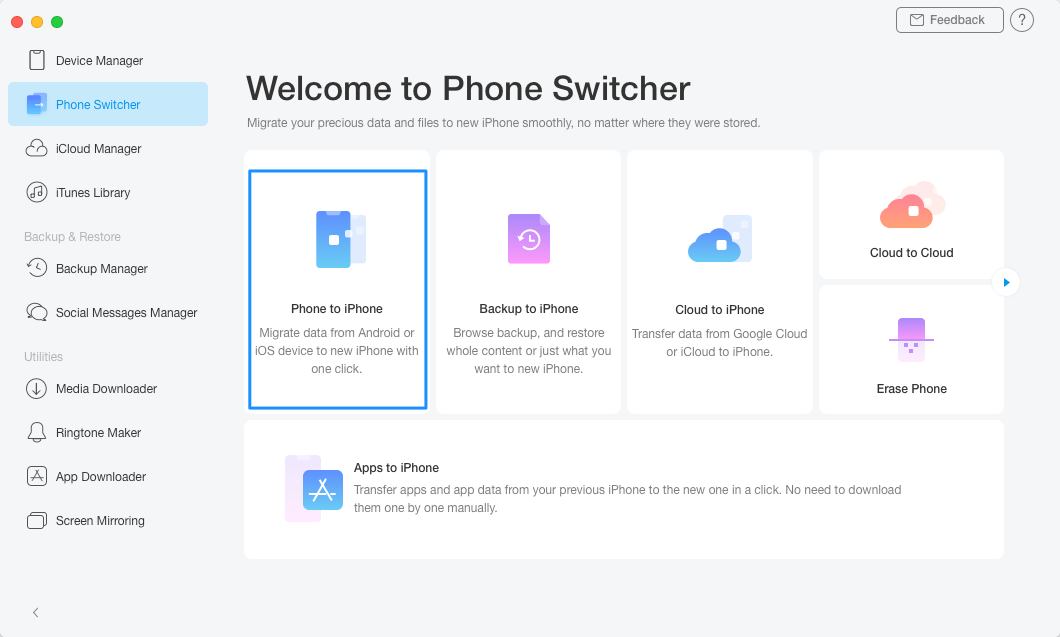
Task: Select the Cloud to Cloud label
Action: 911,252
